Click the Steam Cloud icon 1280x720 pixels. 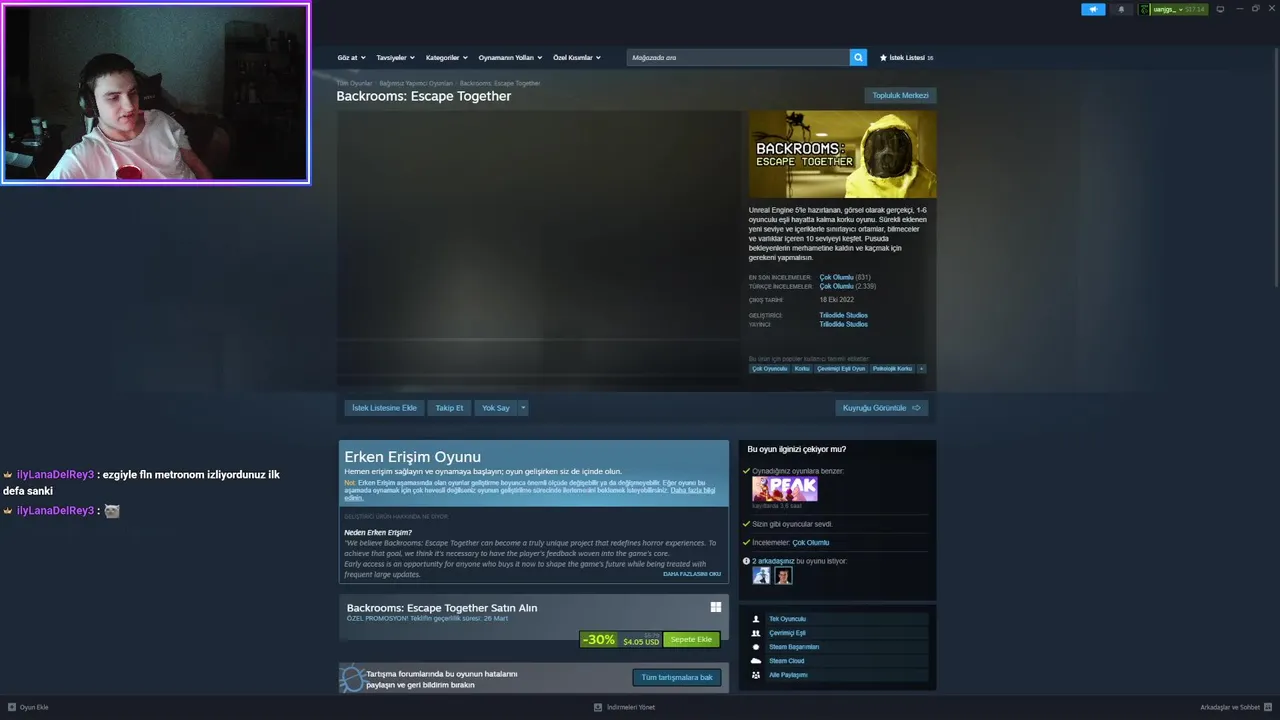pos(756,661)
